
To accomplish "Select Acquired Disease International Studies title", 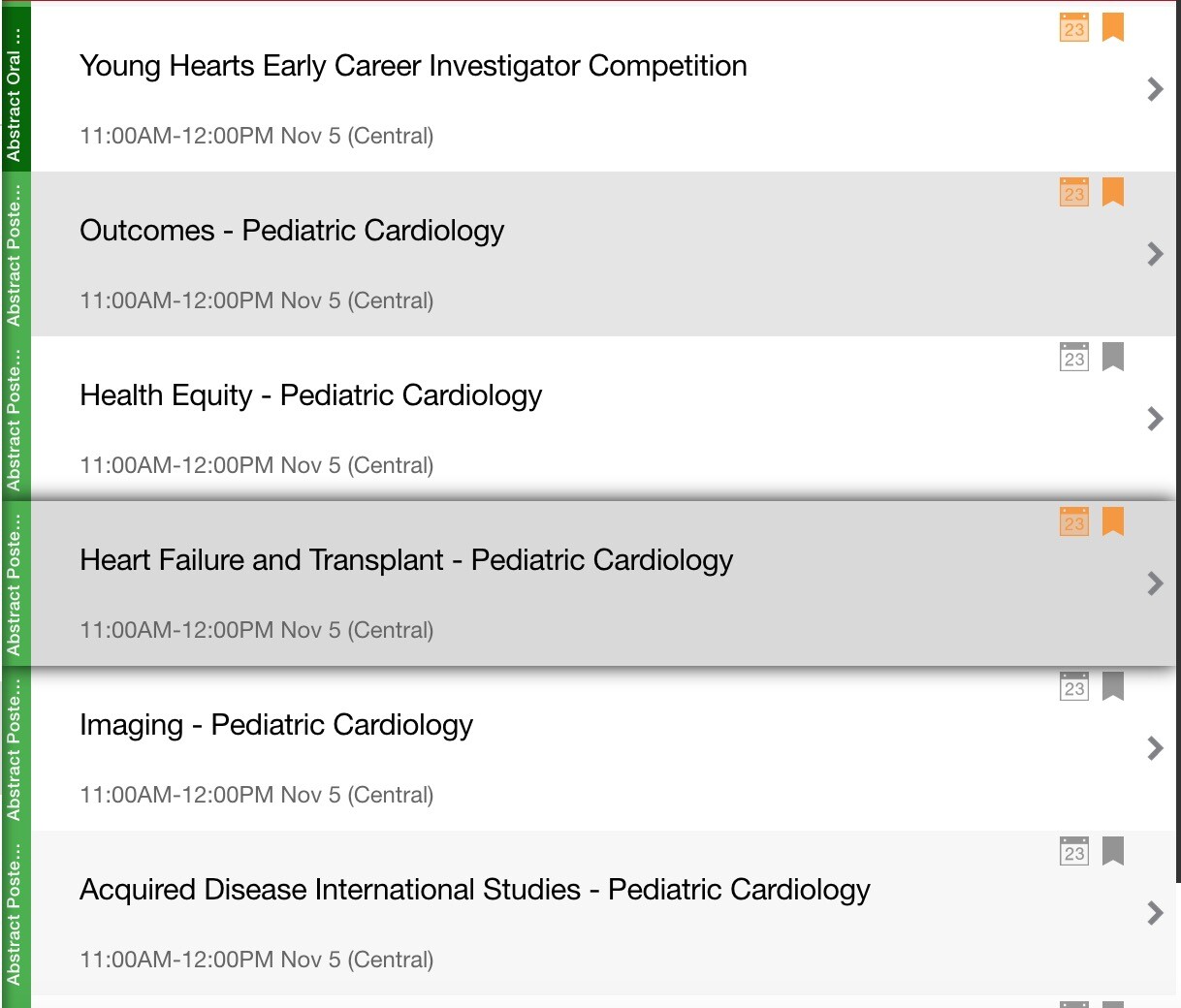I will pos(474,890).
